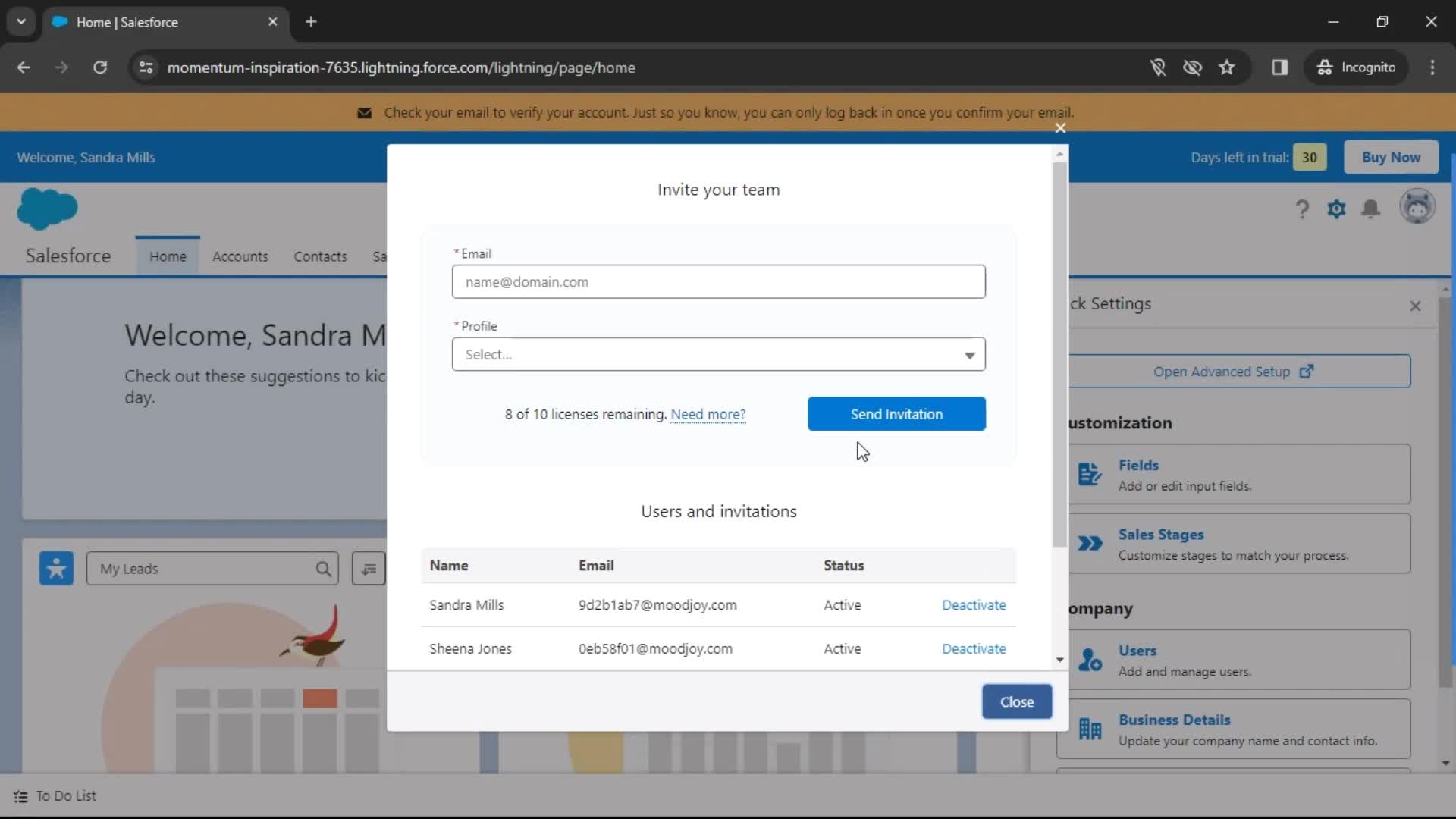This screenshot has height=819, width=1456.
Task: Switch to the Accounts tab
Action: tap(240, 256)
